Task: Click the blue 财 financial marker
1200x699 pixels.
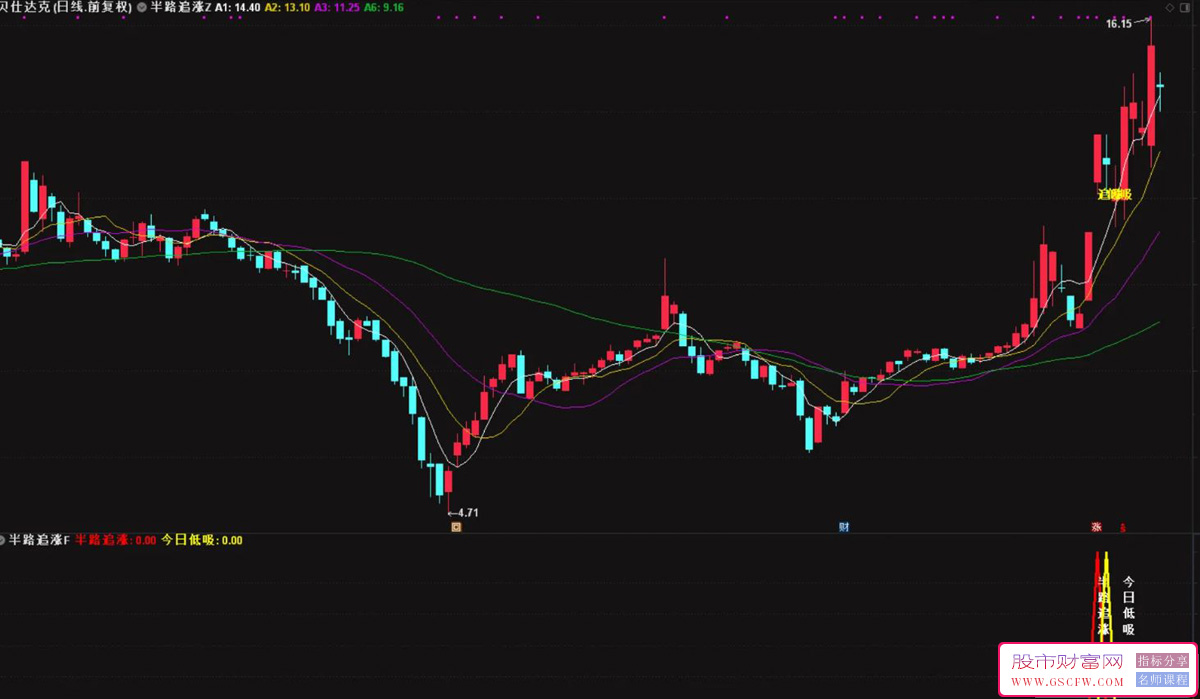Action: click(x=843, y=526)
